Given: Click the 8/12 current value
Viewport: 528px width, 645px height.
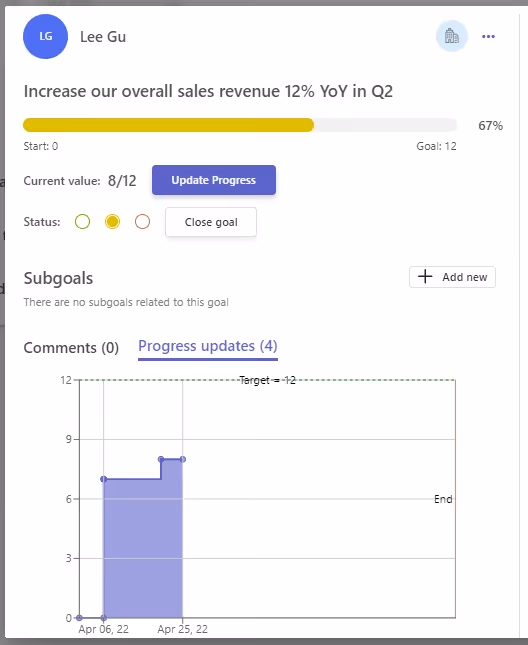Looking at the screenshot, I should coord(122,181).
